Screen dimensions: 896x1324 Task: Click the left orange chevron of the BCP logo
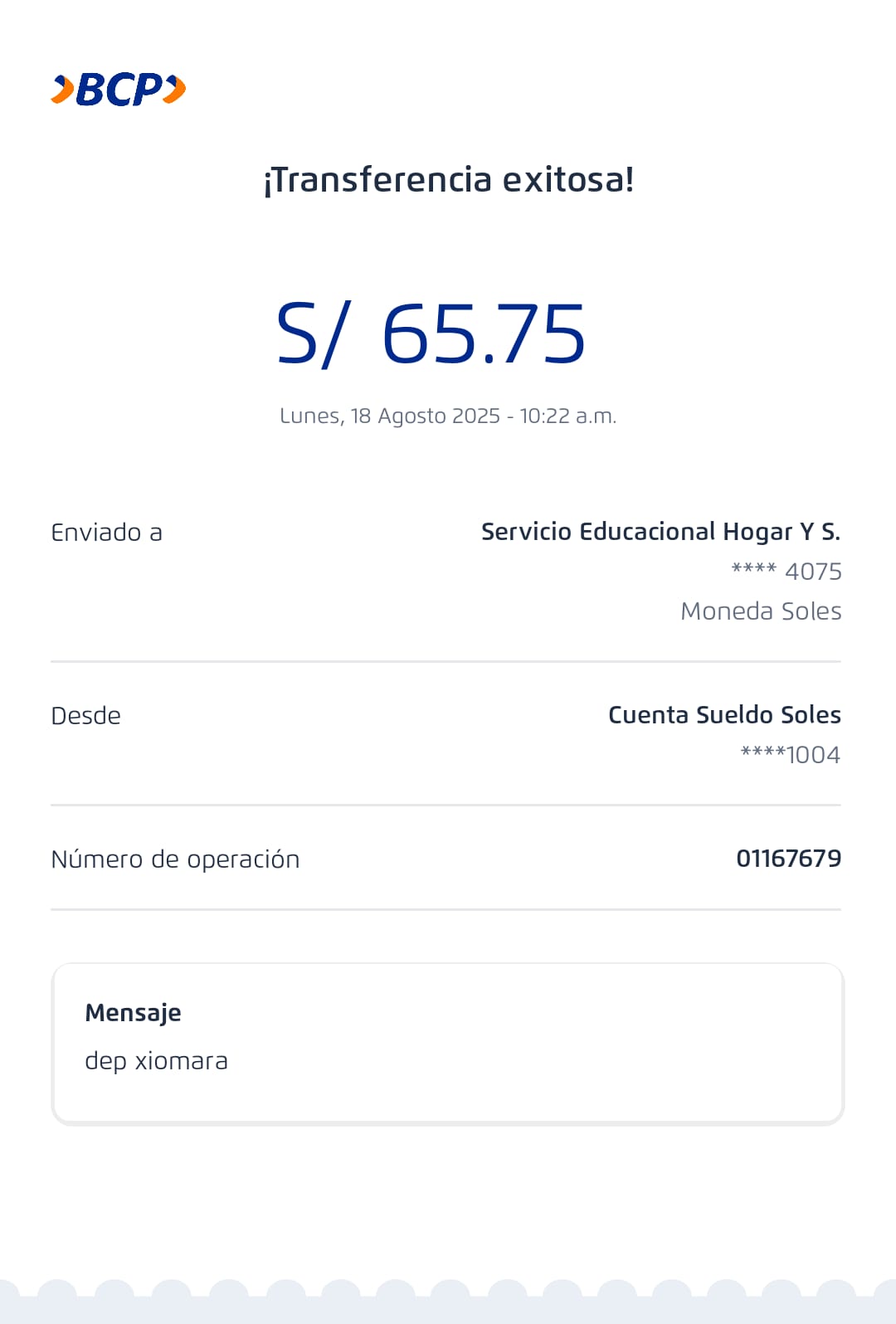(62, 90)
